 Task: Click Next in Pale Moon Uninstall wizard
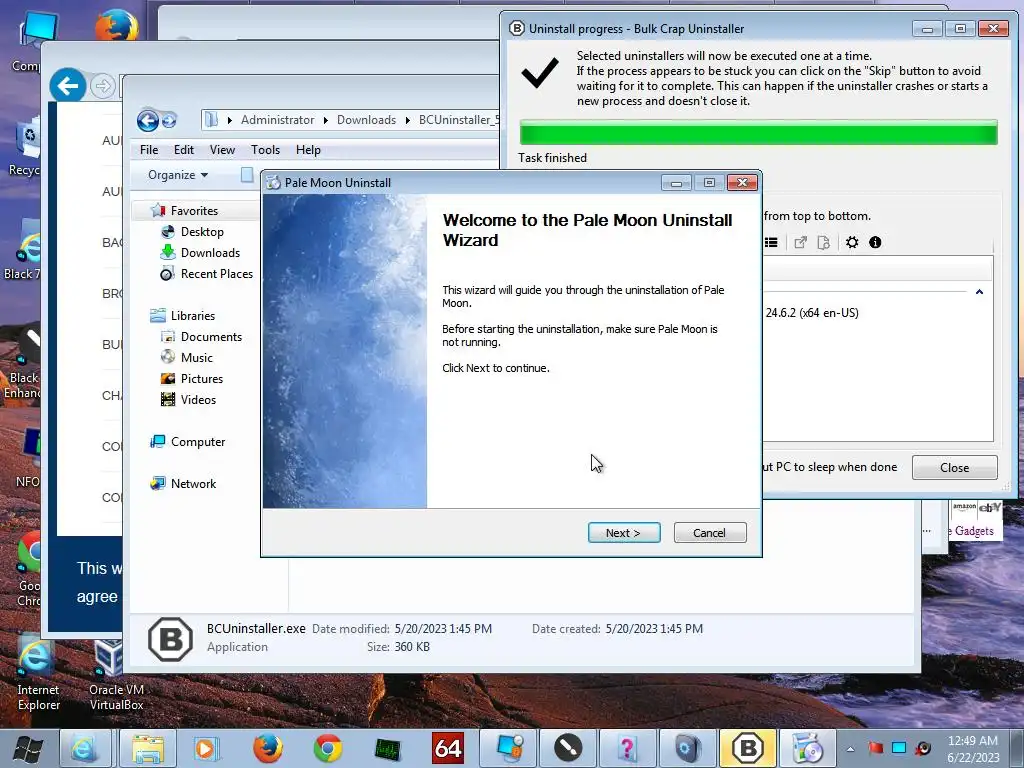coord(624,533)
